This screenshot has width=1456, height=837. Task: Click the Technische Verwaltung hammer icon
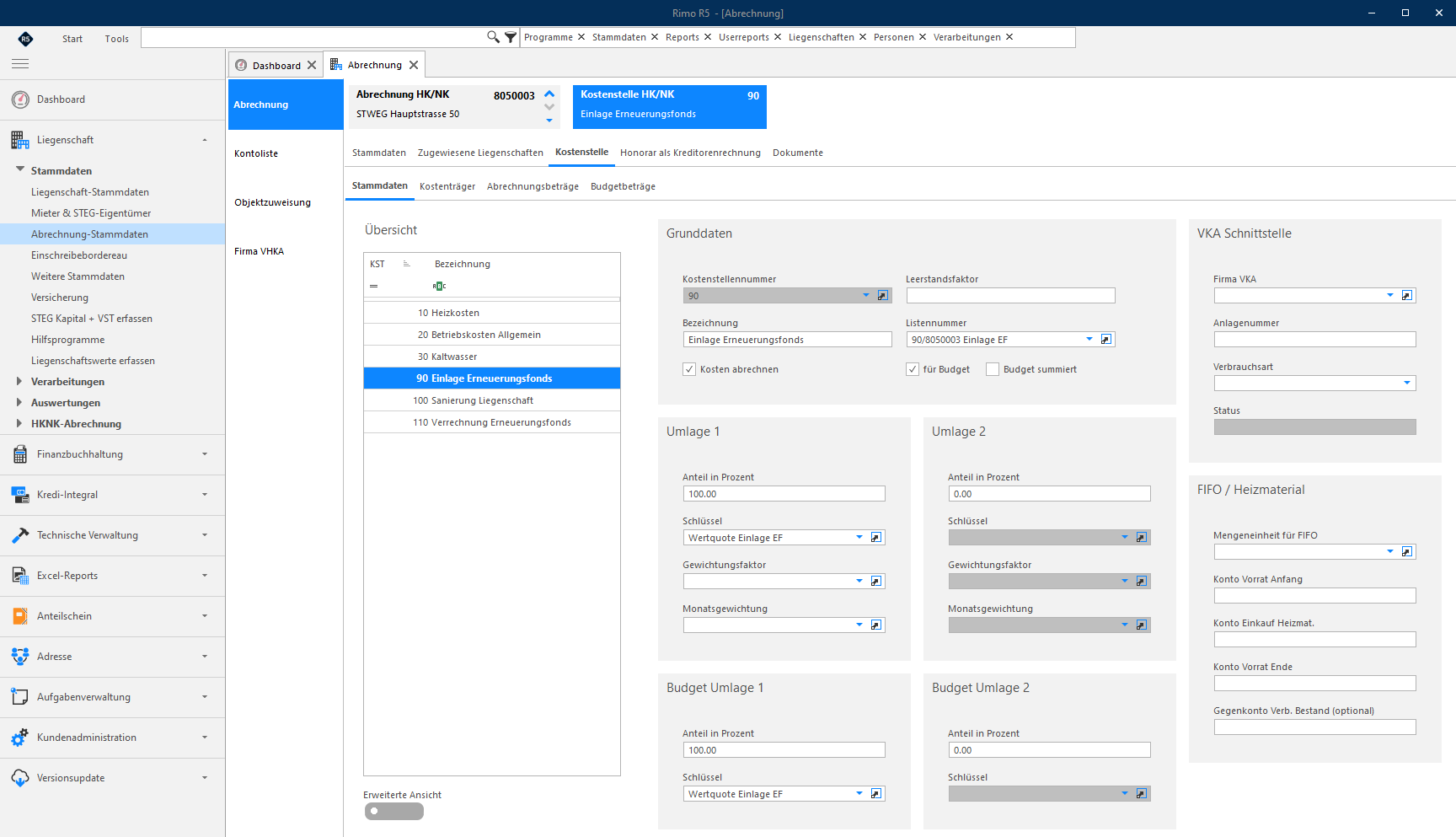pos(20,535)
